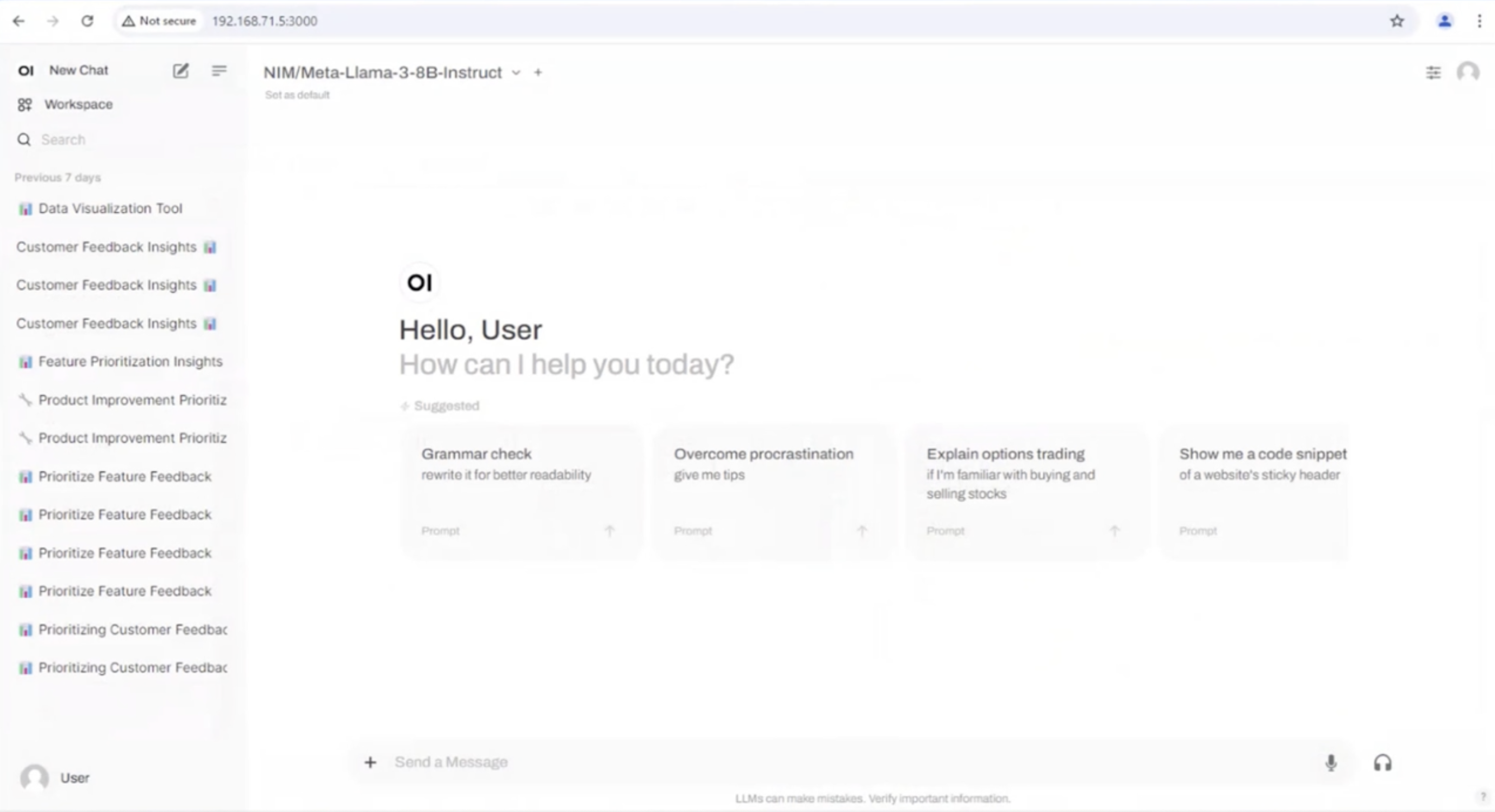Click the settings sliders icon top right
Viewport: 1495px width, 812px height.
[x=1433, y=72]
